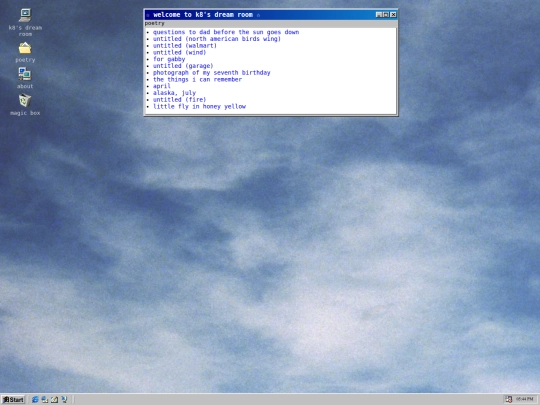Click the Start button on the taskbar

point(13,399)
